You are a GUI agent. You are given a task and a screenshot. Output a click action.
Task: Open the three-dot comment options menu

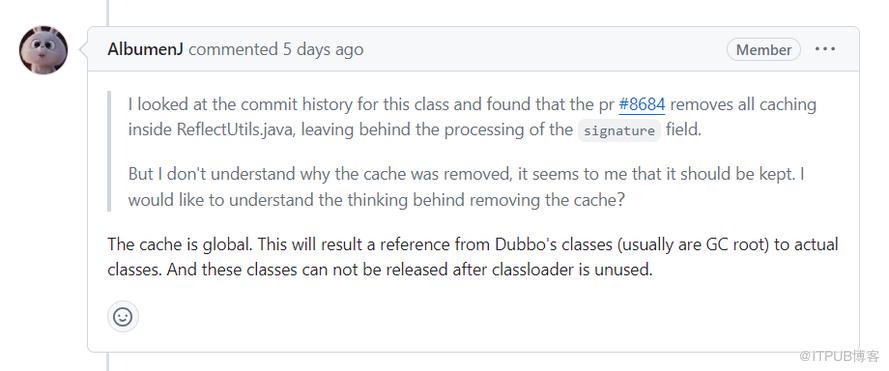click(825, 49)
